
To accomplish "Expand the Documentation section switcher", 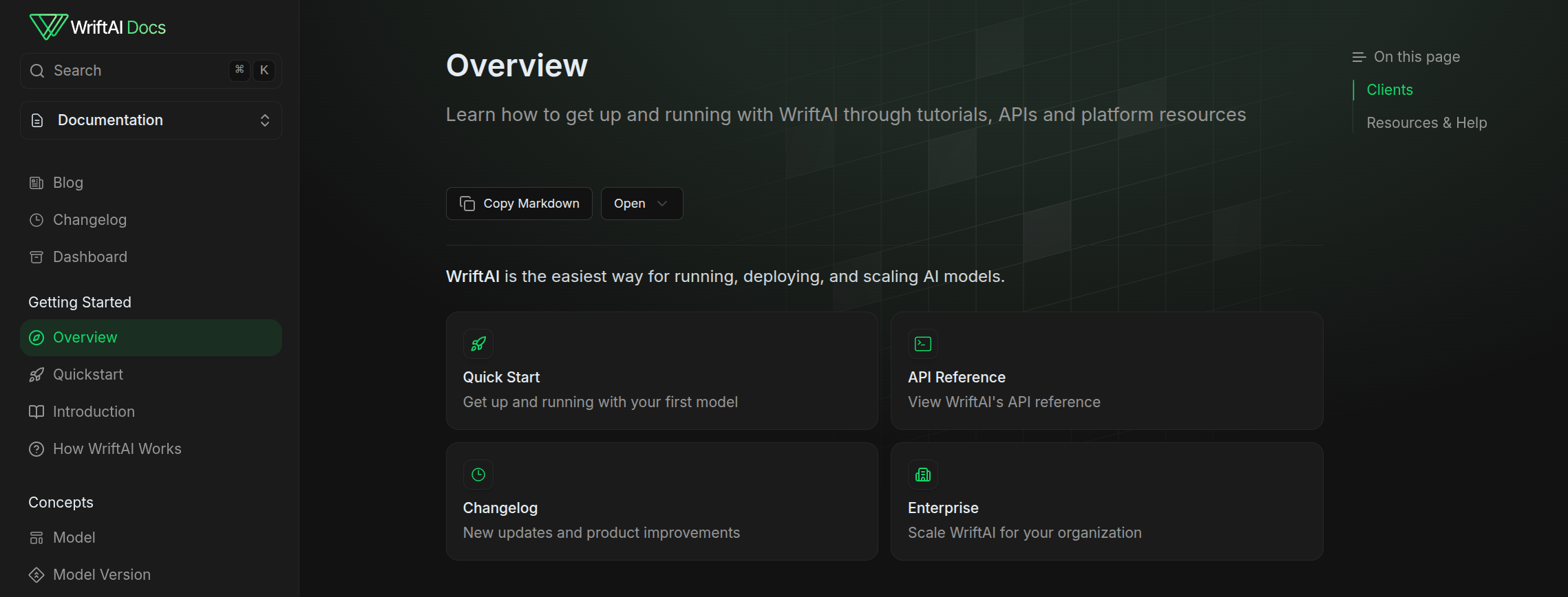I will (x=151, y=120).
